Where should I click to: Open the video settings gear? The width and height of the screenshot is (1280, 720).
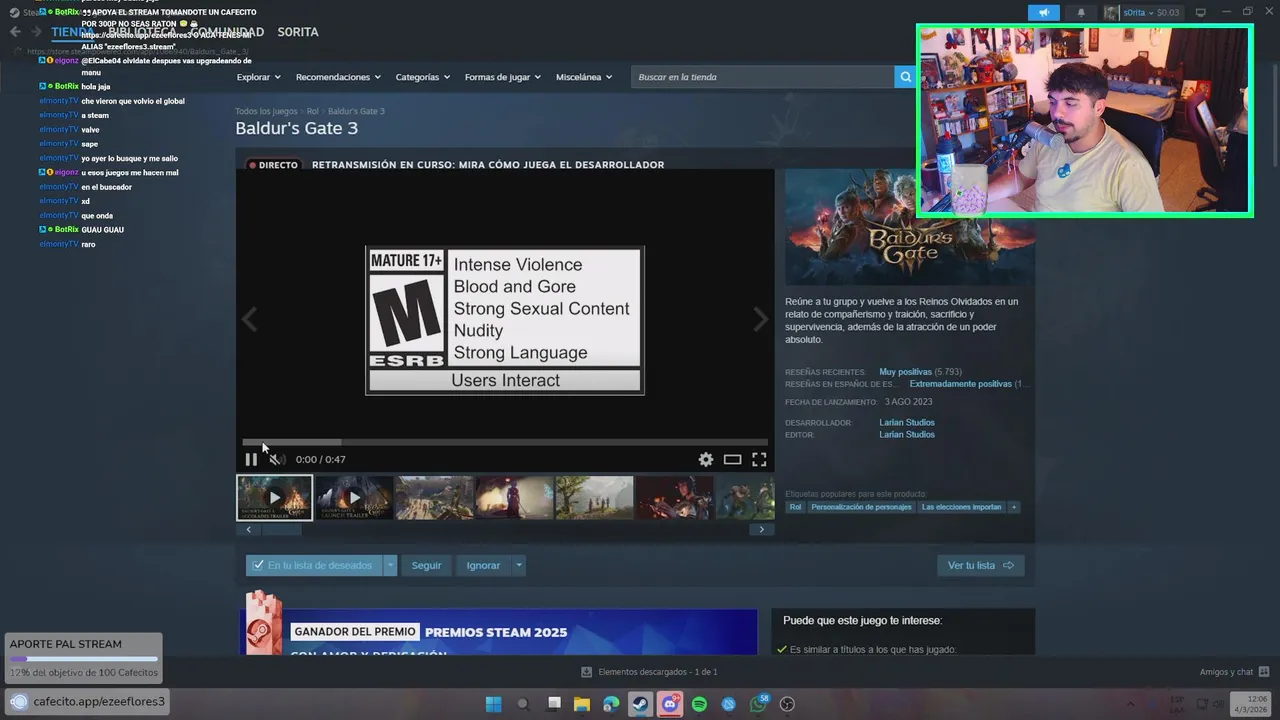706,460
